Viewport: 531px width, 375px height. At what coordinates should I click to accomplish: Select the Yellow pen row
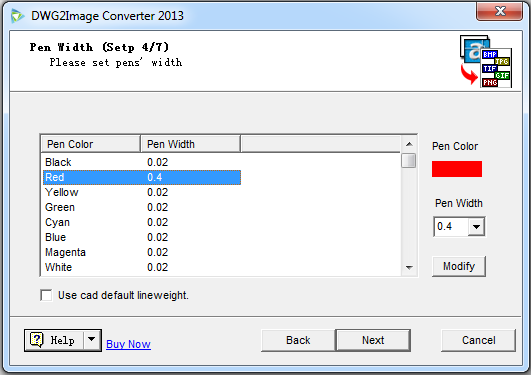[x=142, y=192]
